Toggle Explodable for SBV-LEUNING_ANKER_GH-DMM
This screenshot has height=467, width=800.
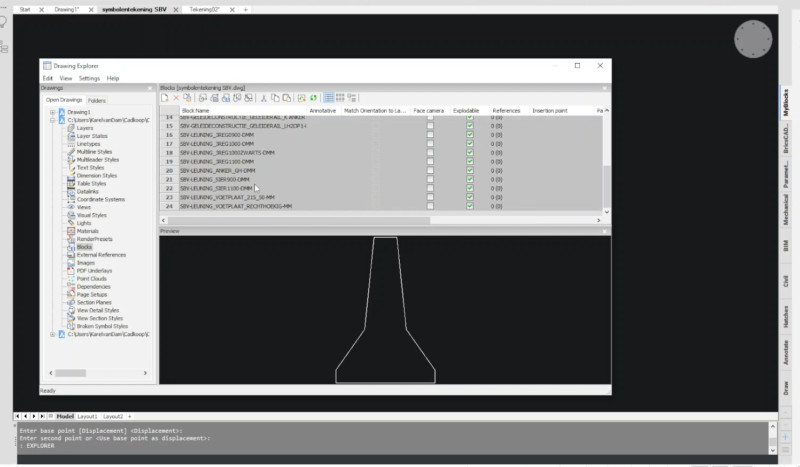pyautogui.click(x=470, y=171)
